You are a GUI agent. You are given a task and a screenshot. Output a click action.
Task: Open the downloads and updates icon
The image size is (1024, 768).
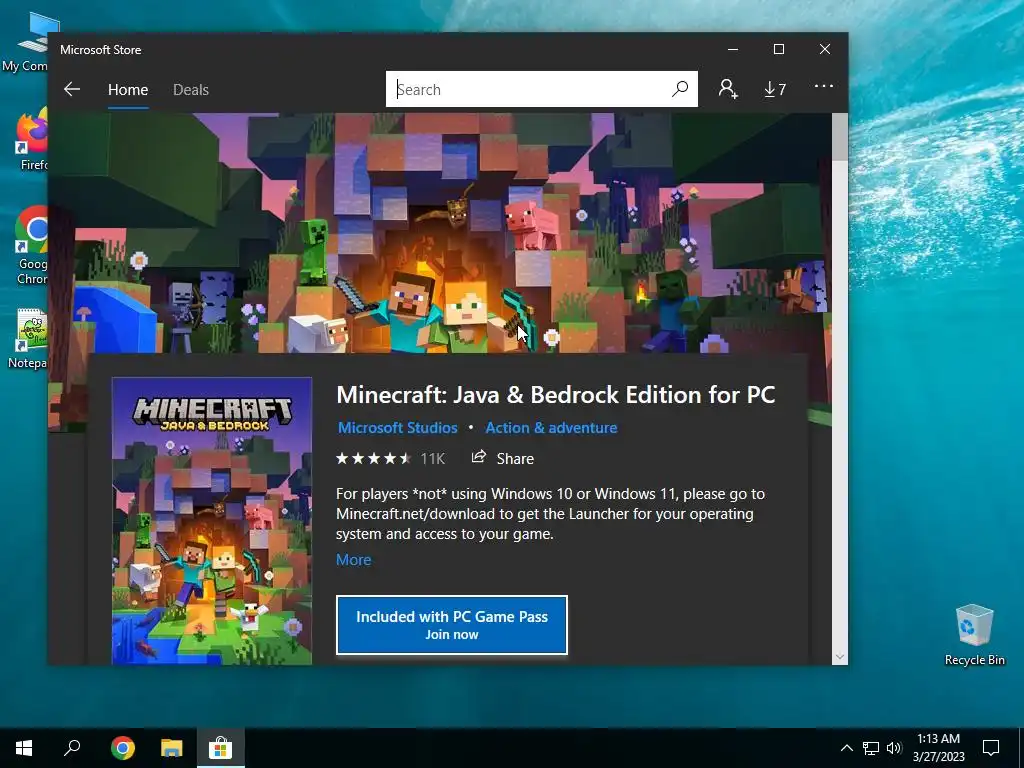coord(775,89)
